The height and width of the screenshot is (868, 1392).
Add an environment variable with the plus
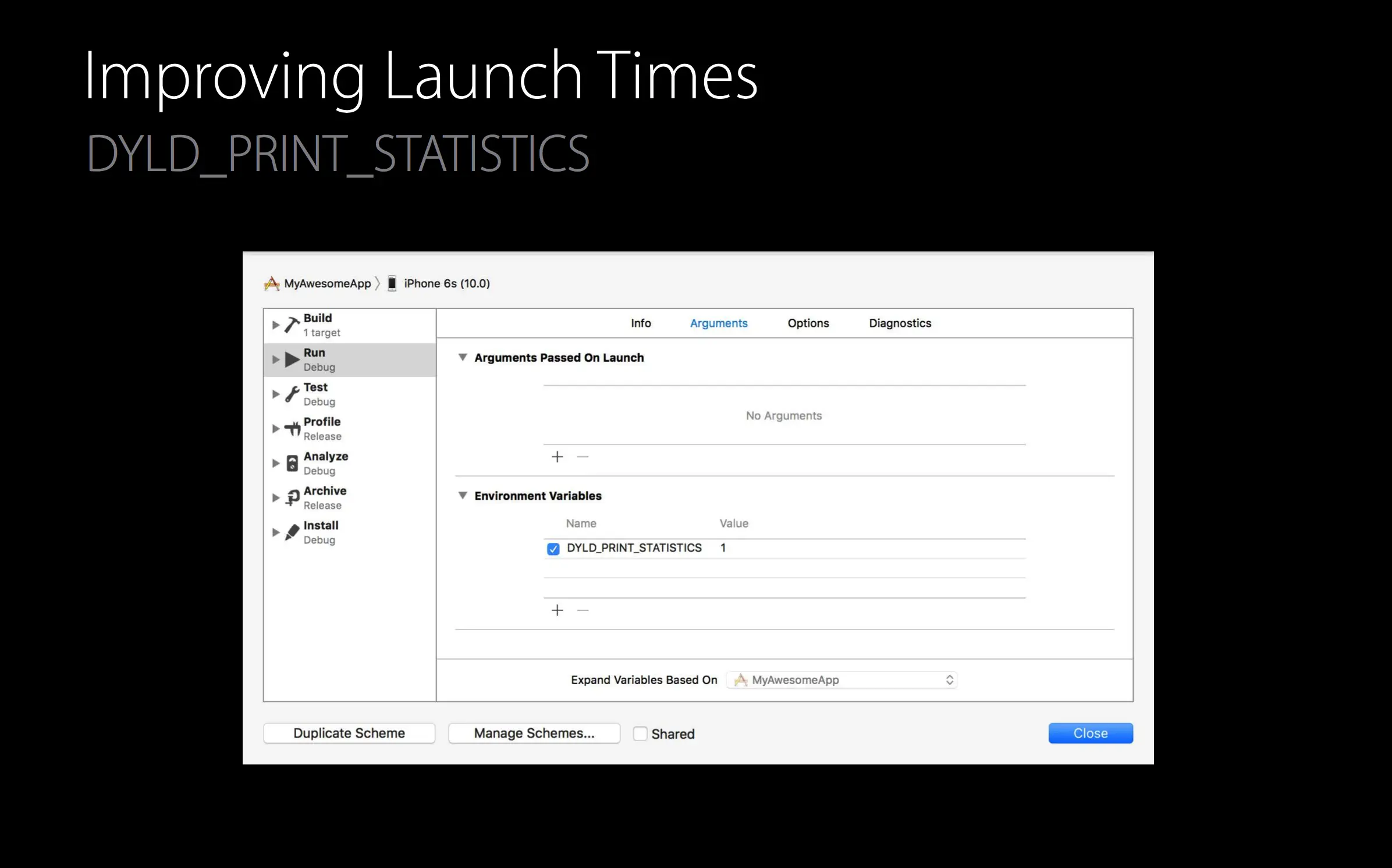(x=557, y=610)
